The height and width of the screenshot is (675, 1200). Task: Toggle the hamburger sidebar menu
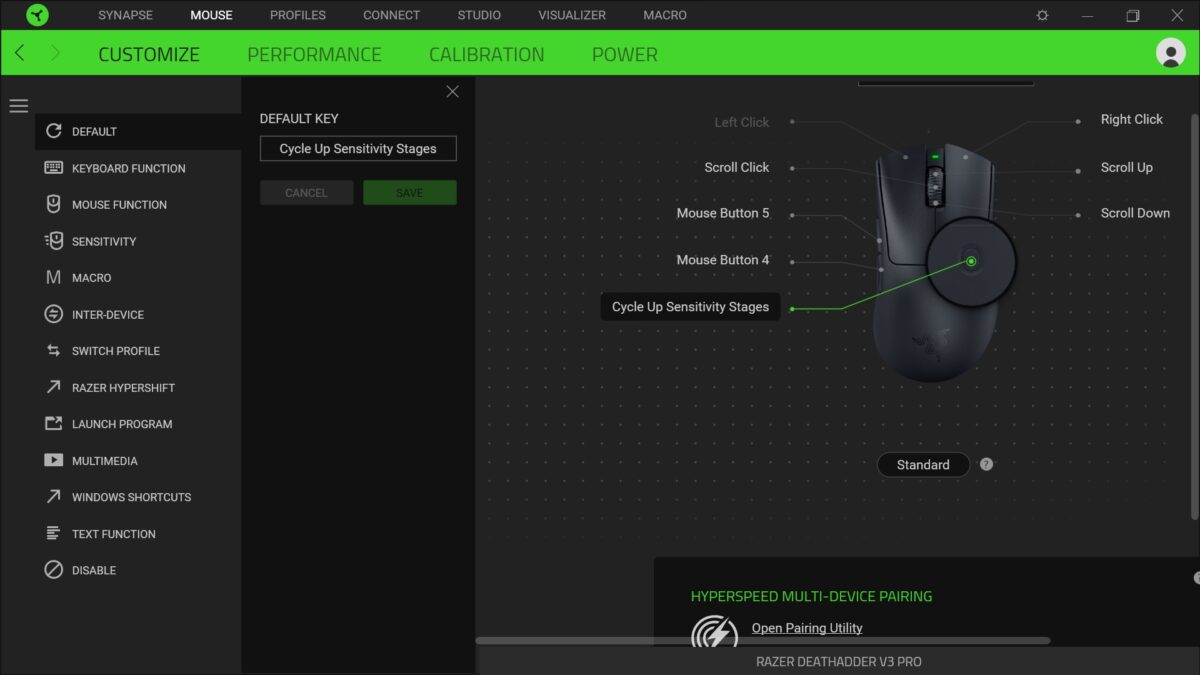(19, 106)
